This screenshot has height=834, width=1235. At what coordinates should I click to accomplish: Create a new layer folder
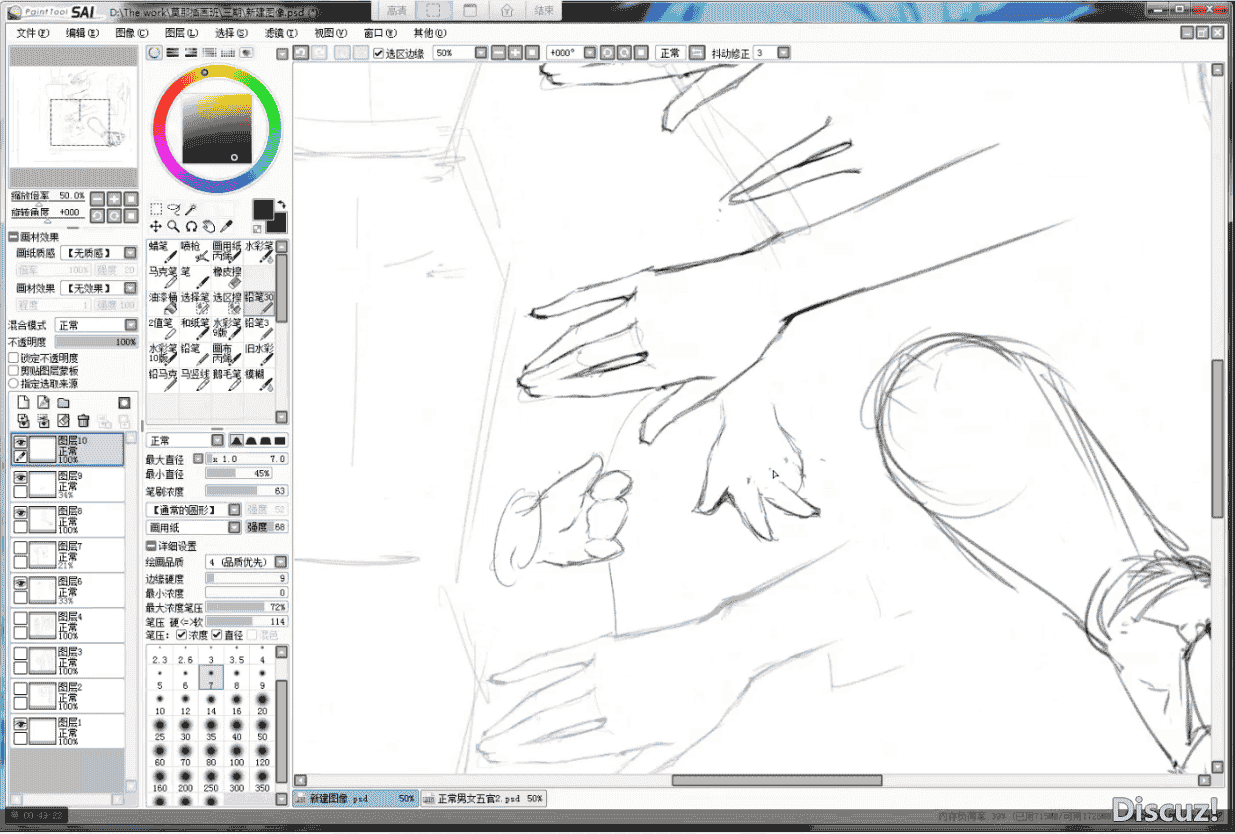[63, 403]
